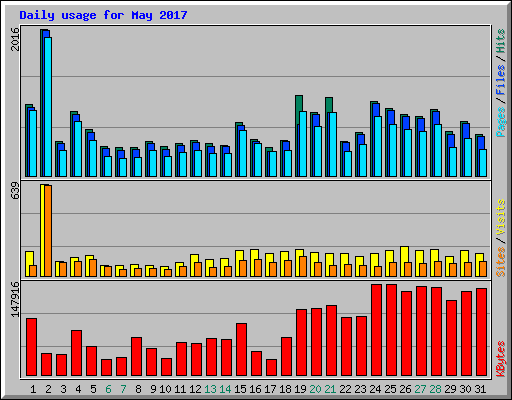Click day label 5 on the x-axis
This screenshot has height=400, width=512.
click(x=93, y=389)
